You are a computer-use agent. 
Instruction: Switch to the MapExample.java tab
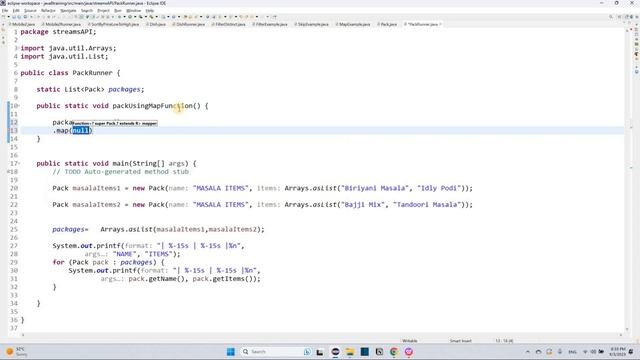pos(353,24)
